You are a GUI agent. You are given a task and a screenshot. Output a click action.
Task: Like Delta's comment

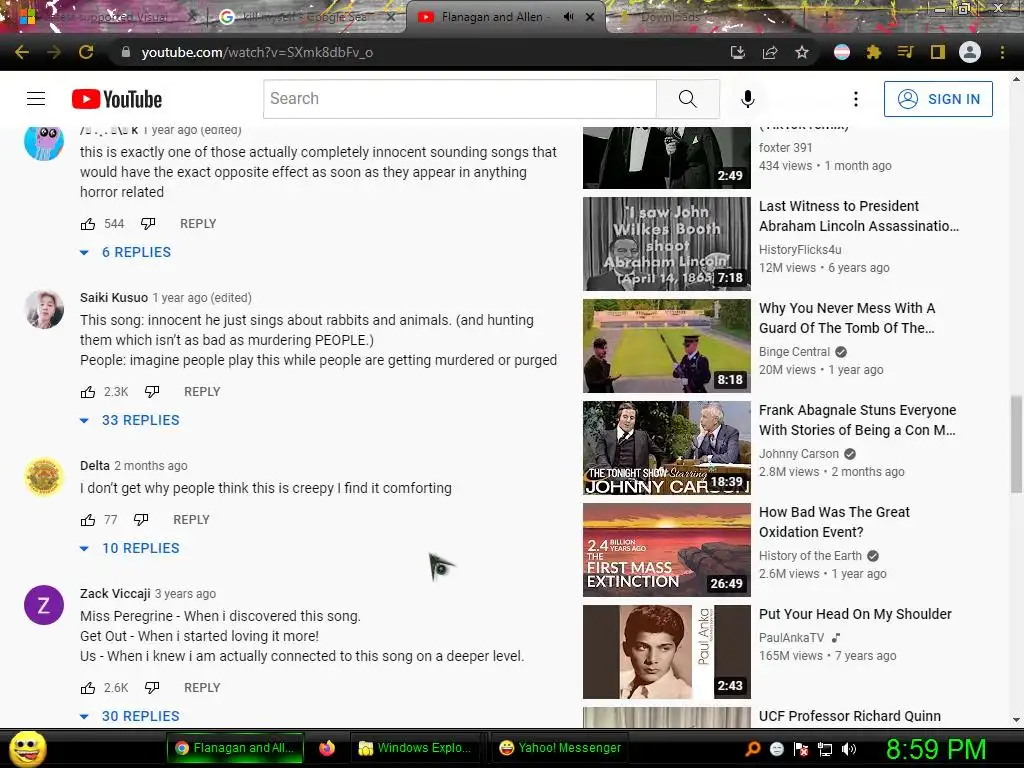[x=88, y=520]
